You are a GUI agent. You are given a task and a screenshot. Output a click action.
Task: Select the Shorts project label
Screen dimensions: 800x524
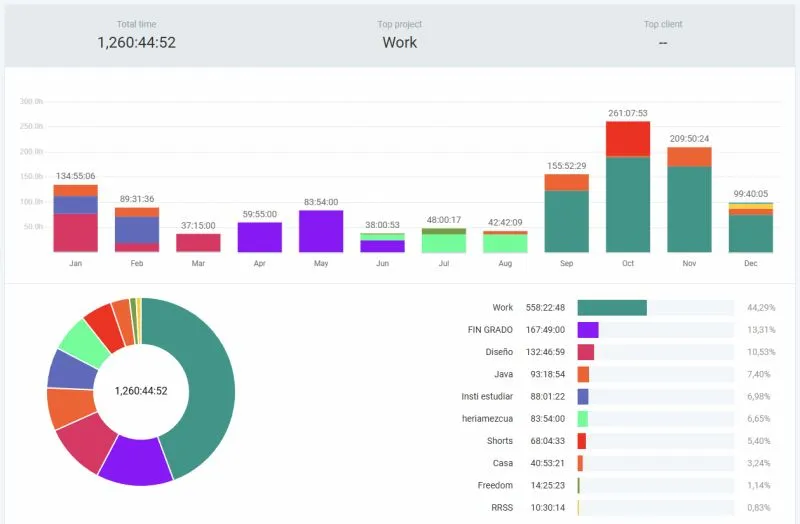tap(500, 441)
